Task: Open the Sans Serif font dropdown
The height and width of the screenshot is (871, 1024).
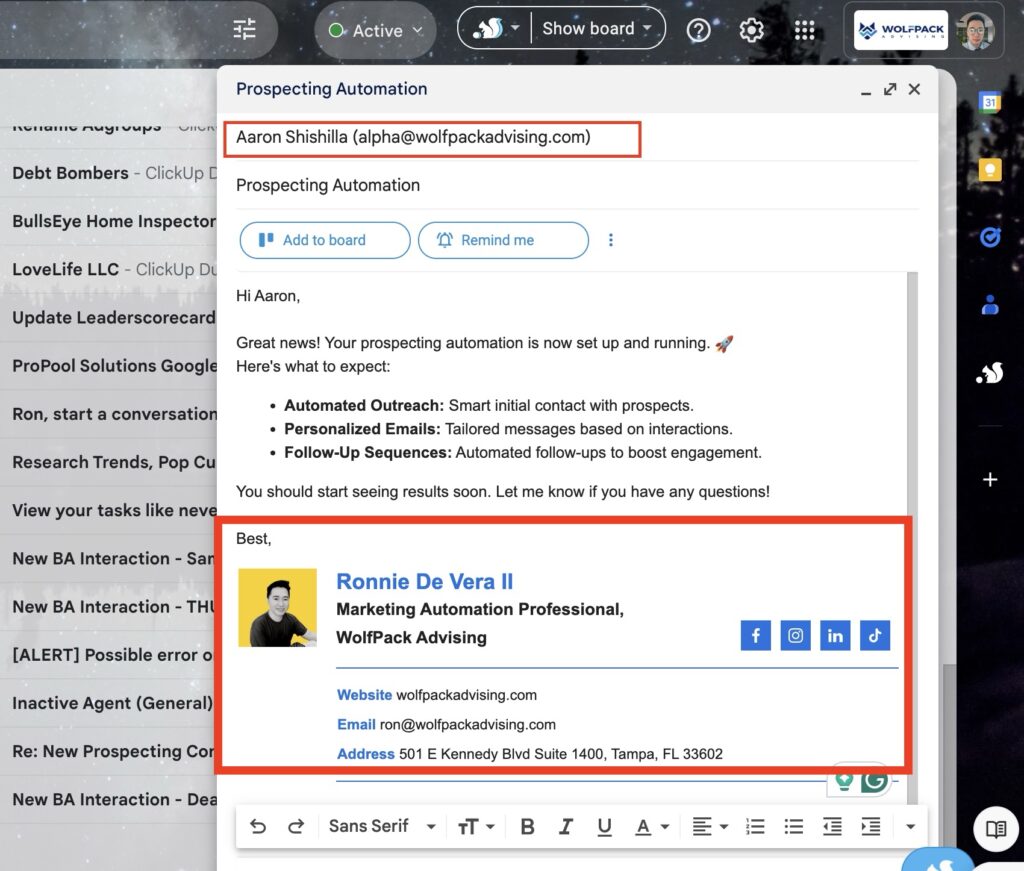Action: (382, 827)
